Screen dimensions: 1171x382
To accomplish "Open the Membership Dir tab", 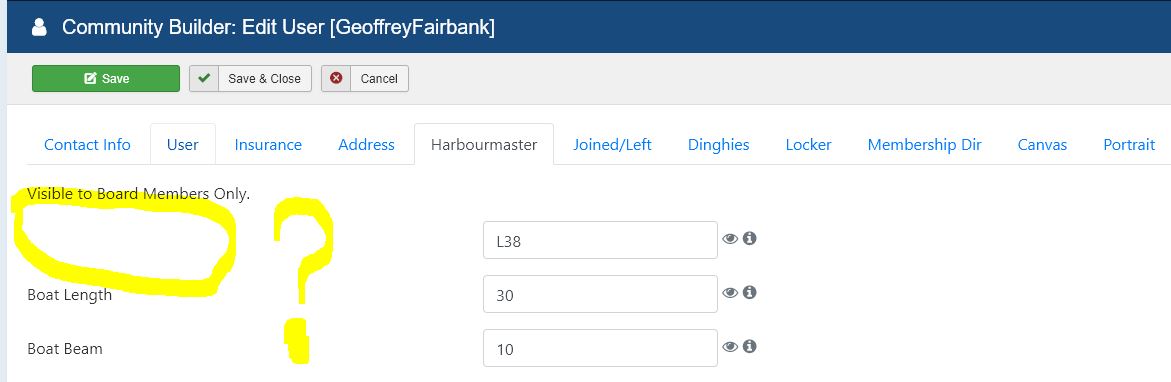I will [925, 145].
